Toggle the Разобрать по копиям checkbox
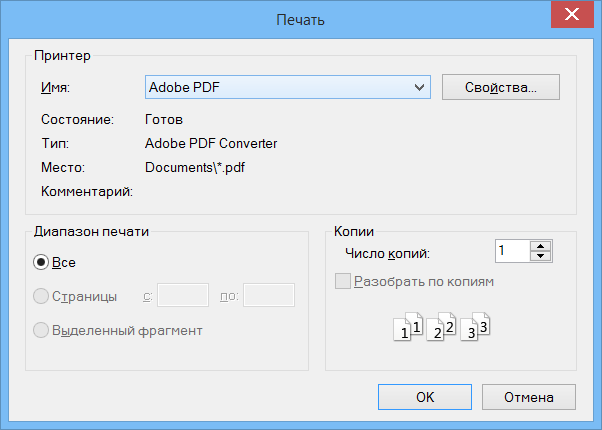The width and height of the screenshot is (602, 430). [x=342, y=281]
